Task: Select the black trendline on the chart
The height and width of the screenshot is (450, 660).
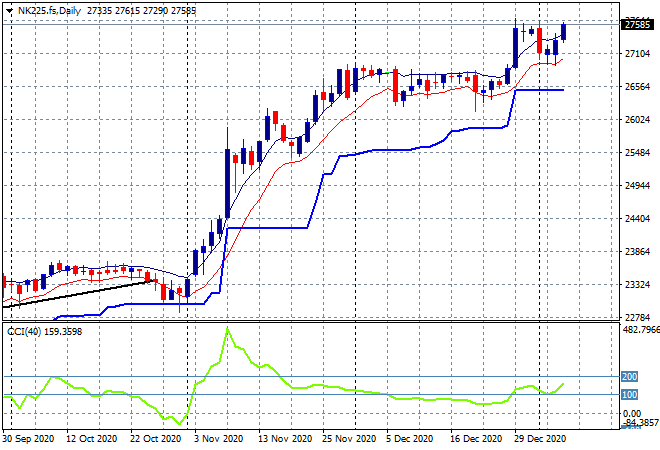Action: 80,293
